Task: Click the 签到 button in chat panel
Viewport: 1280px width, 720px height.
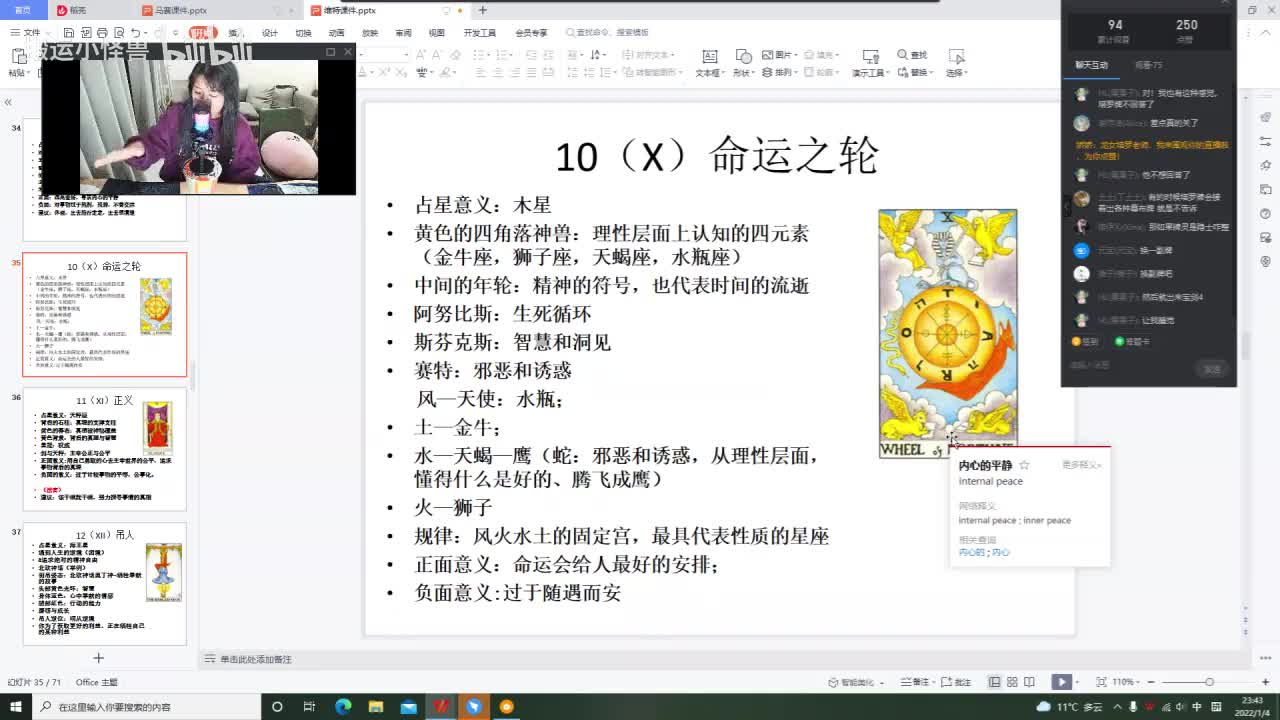Action: pyautogui.click(x=1084, y=341)
